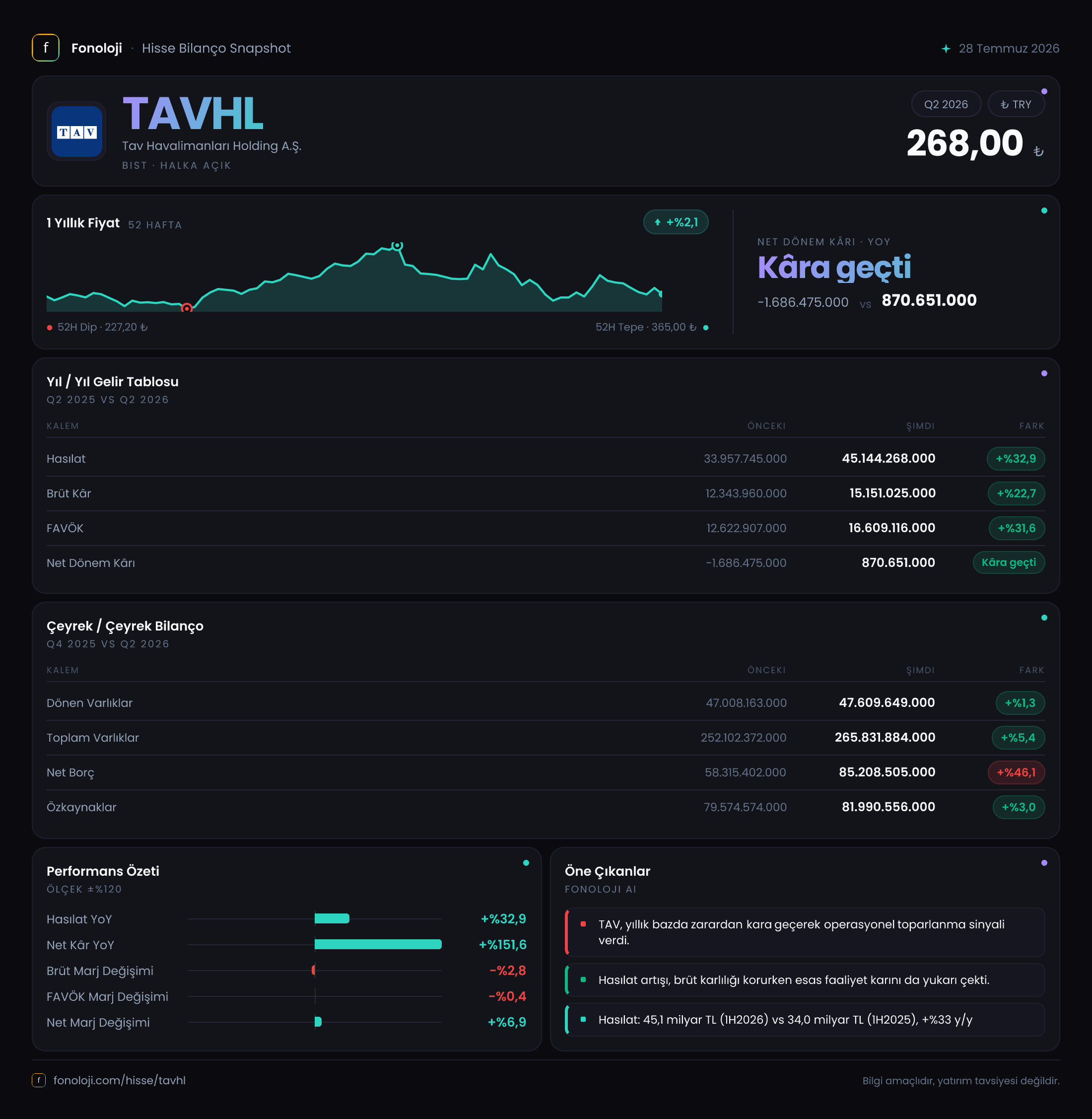Click the Net Marj Değişimi bar
The image size is (1092, 1119).
coord(318,1022)
